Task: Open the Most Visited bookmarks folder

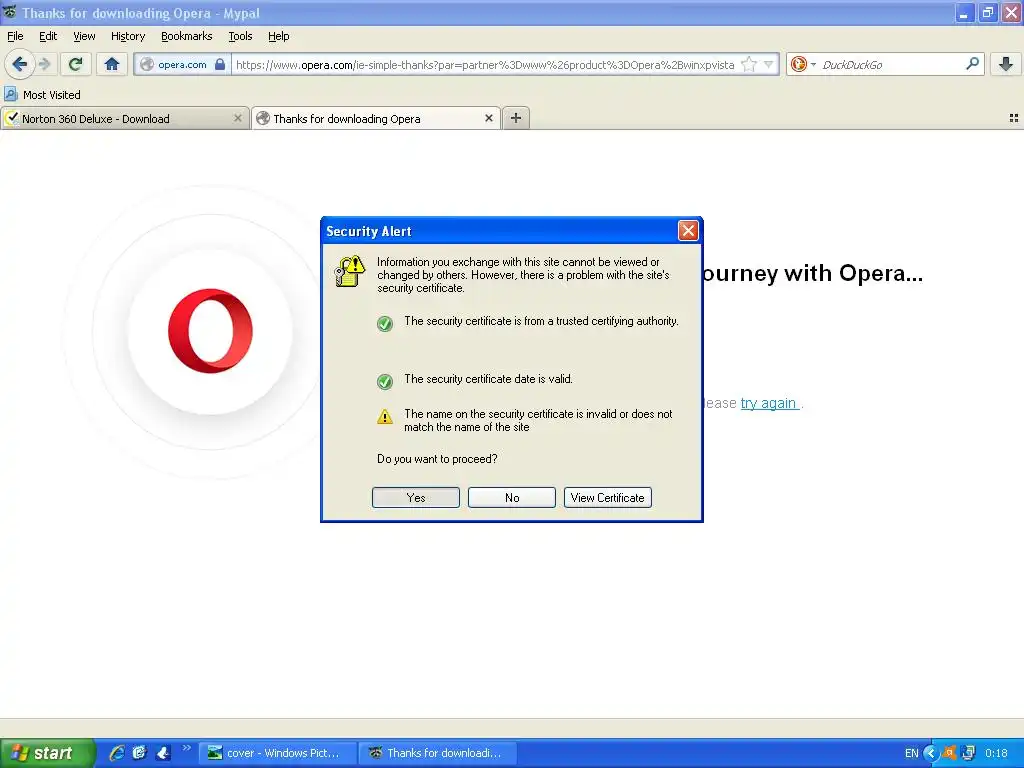Action: tap(43, 95)
